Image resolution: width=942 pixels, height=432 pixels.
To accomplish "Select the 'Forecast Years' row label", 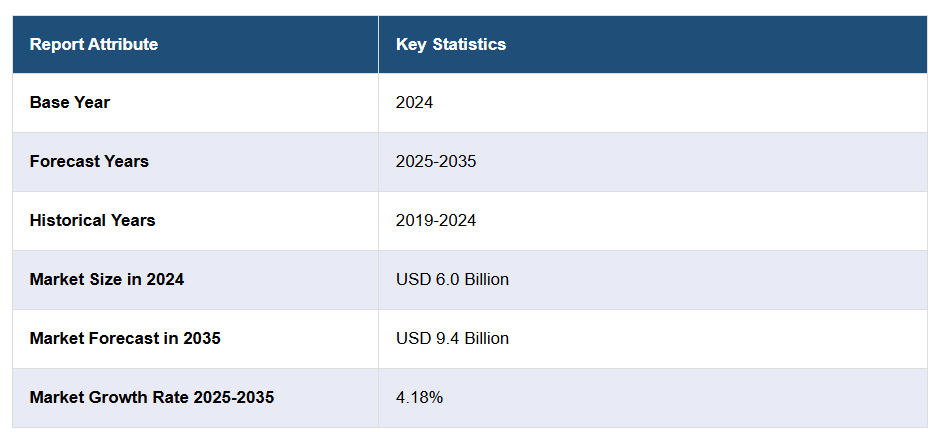I will [89, 161].
